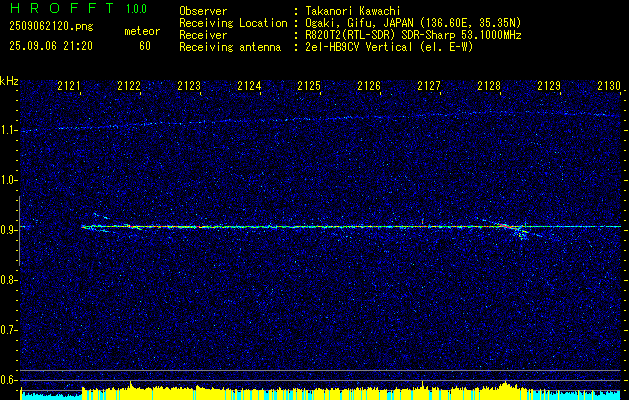Click the 2123 time axis label
Screen dimensions: 629x400
point(189,86)
